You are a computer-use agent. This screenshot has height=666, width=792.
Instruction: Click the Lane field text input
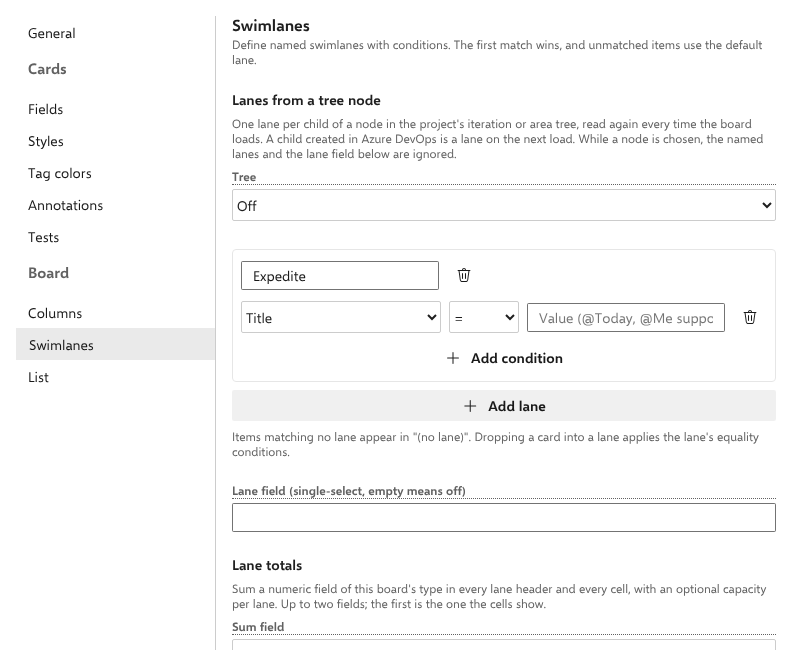pyautogui.click(x=504, y=518)
